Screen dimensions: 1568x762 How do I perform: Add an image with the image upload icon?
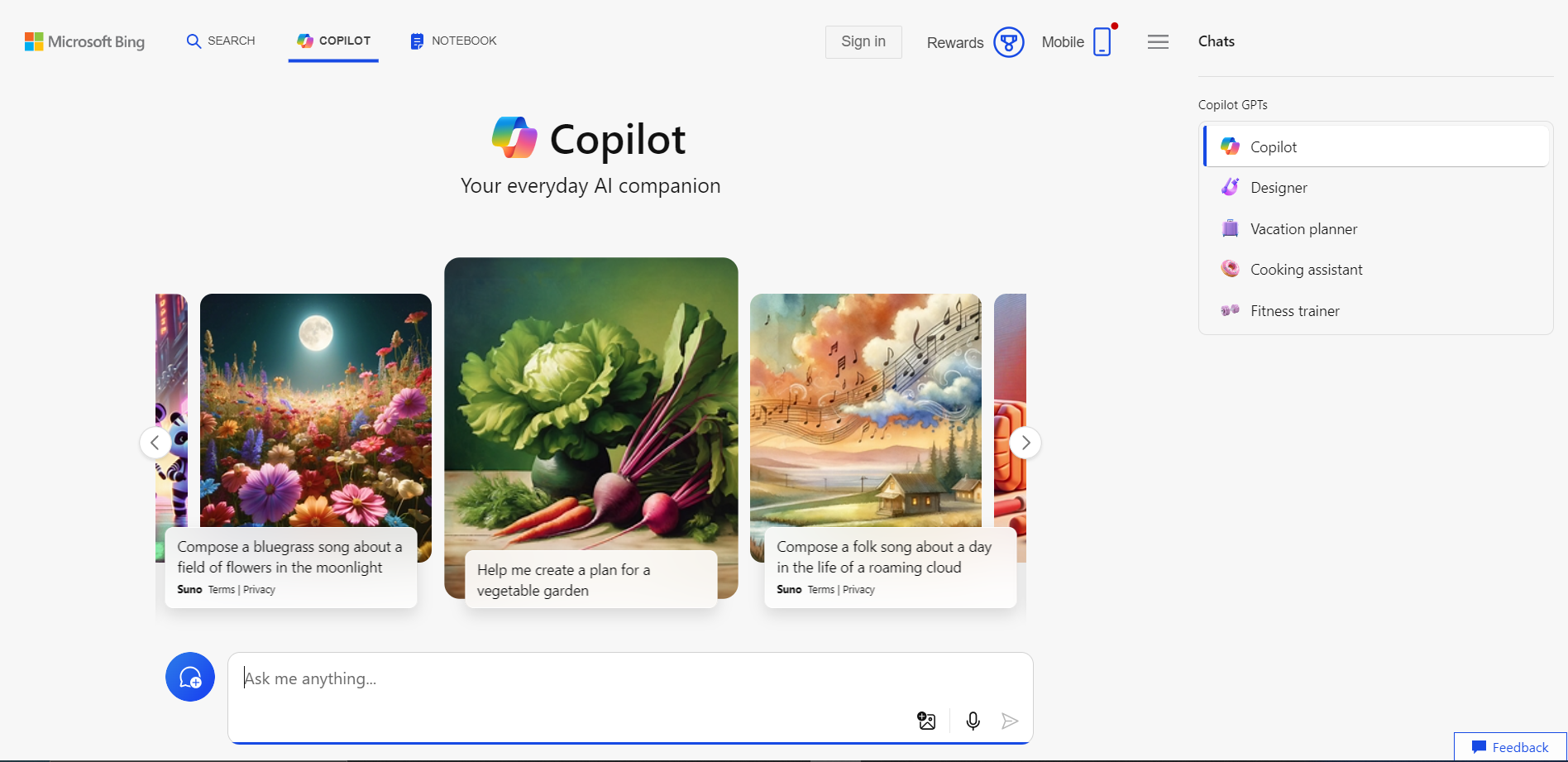click(926, 721)
